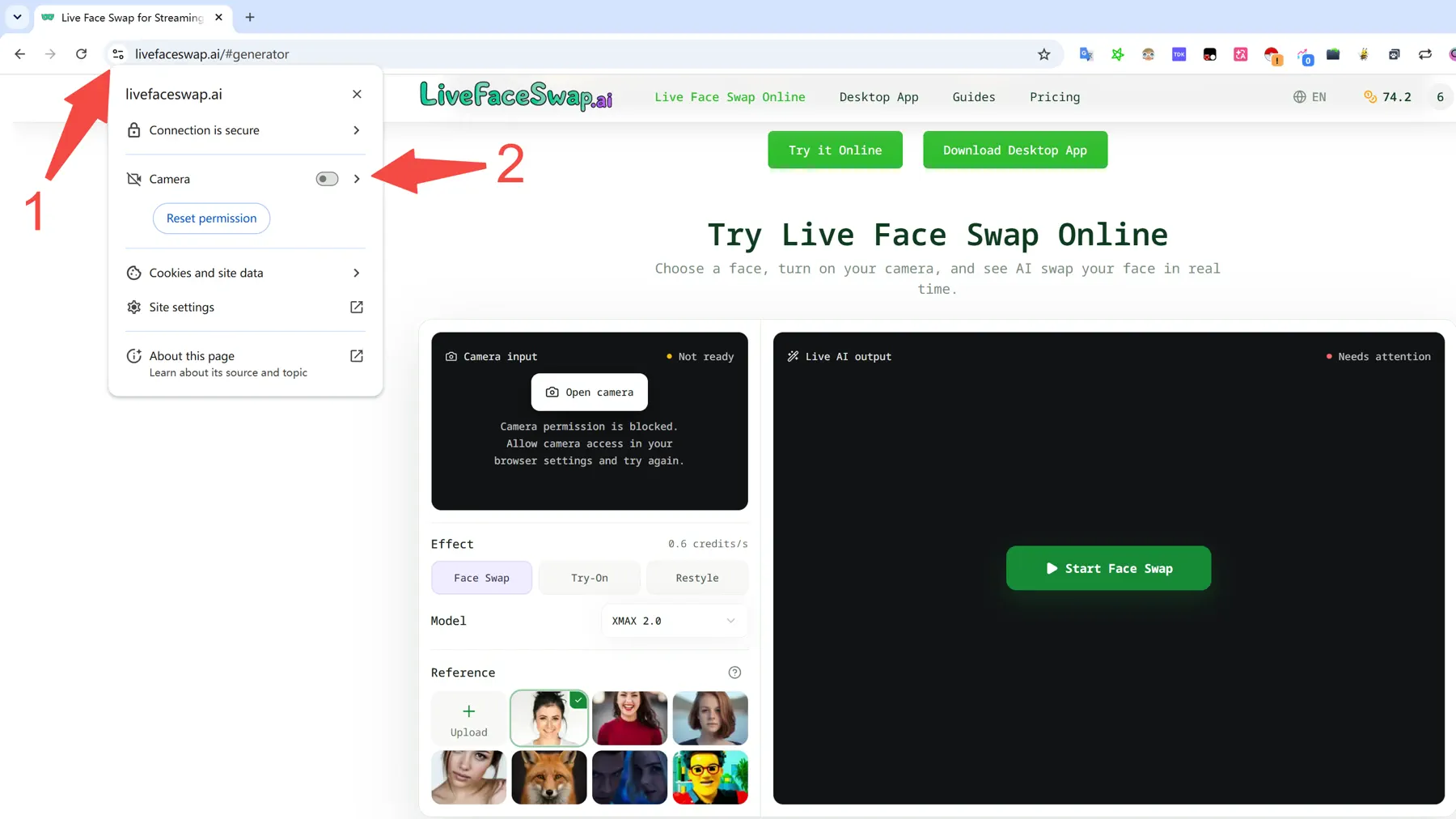Image resolution: width=1456 pixels, height=819 pixels.
Task: Select the Try-On effect
Action: (x=590, y=578)
